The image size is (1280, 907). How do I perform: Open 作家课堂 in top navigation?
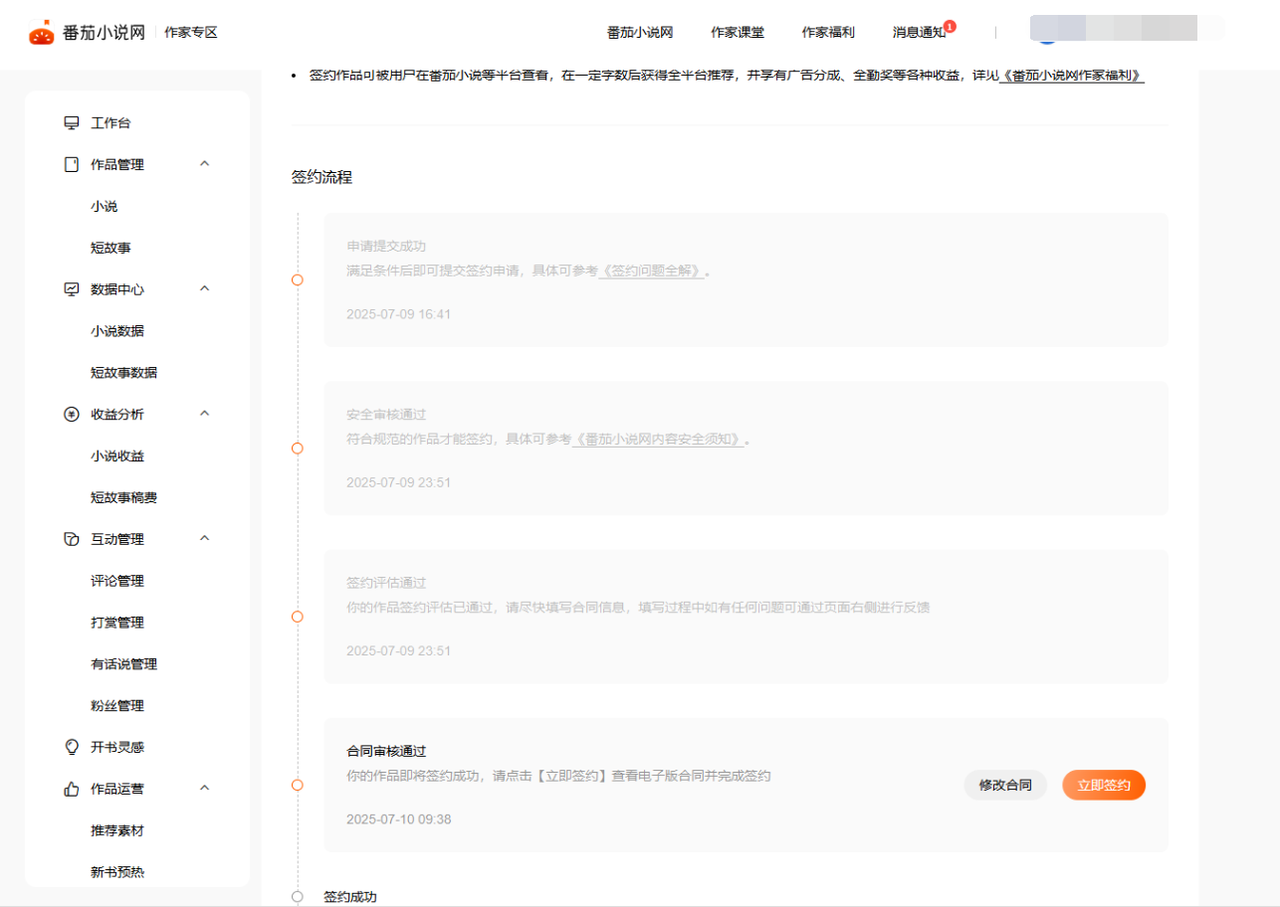pyautogui.click(x=738, y=33)
